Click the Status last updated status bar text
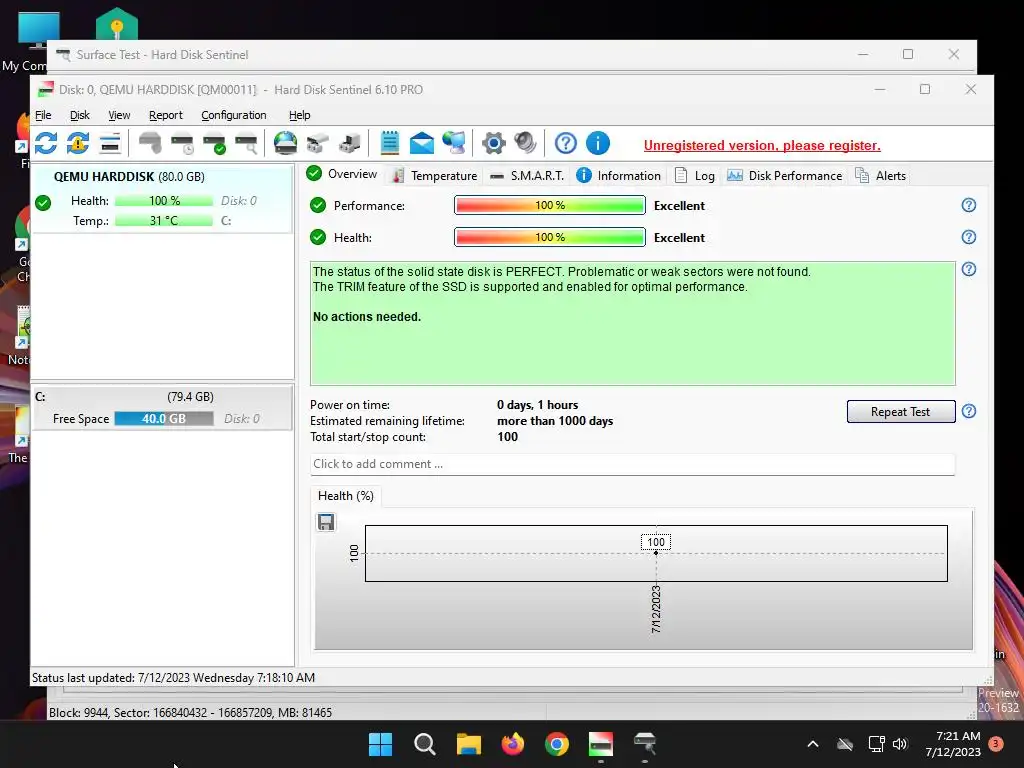Screen dimensions: 1024x768 point(173,678)
